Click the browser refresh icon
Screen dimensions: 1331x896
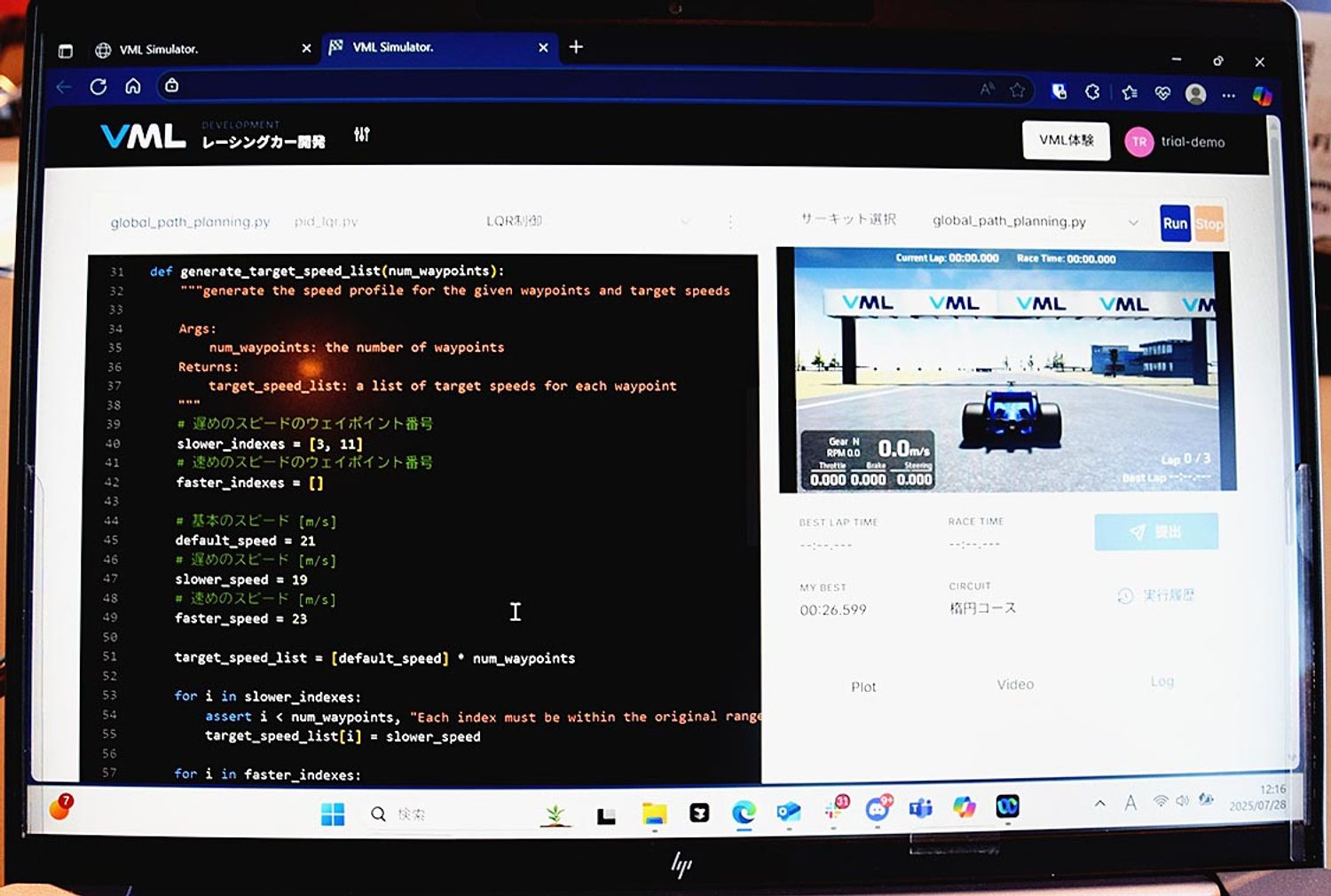(x=98, y=87)
